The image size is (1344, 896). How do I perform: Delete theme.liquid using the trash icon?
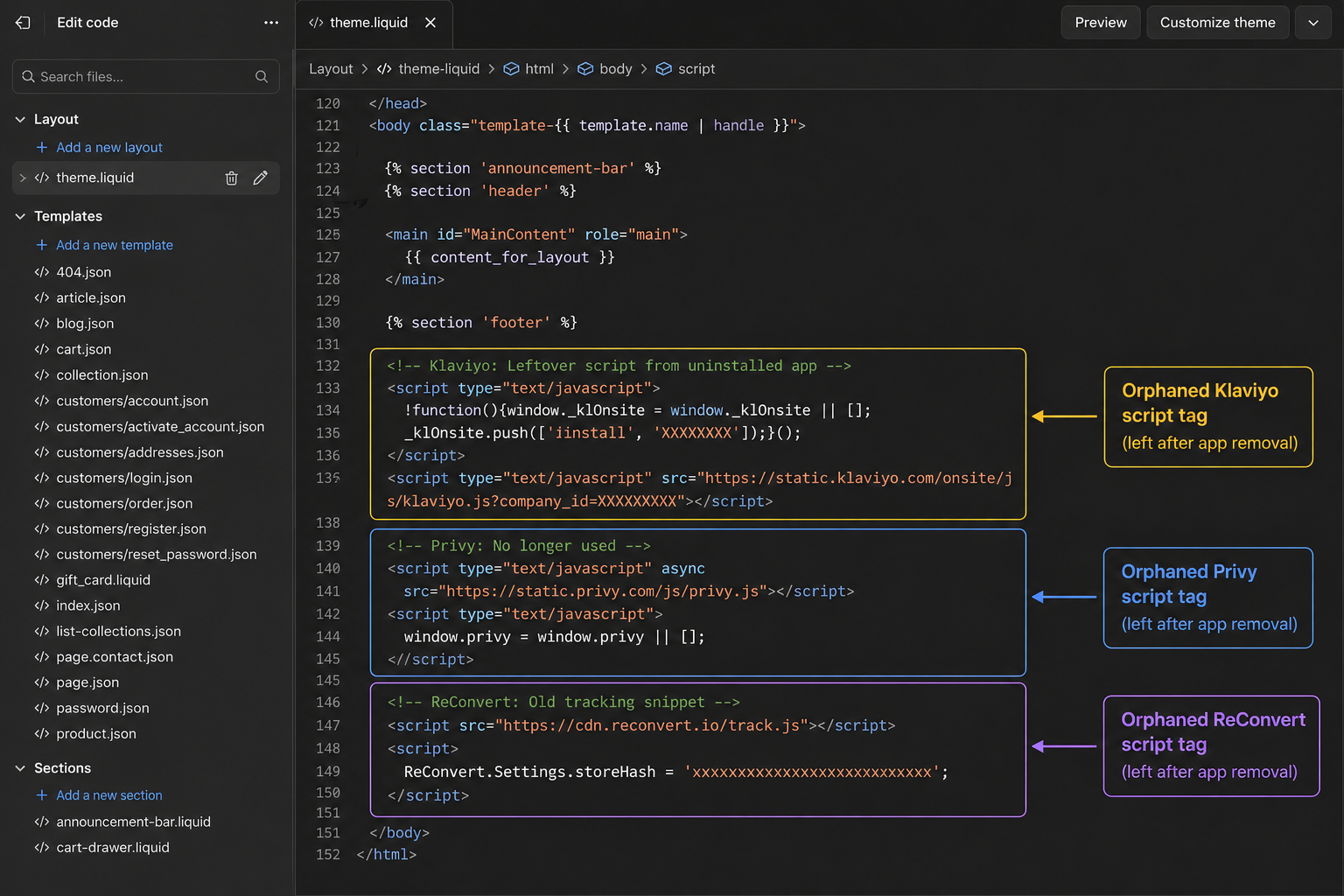(x=231, y=178)
